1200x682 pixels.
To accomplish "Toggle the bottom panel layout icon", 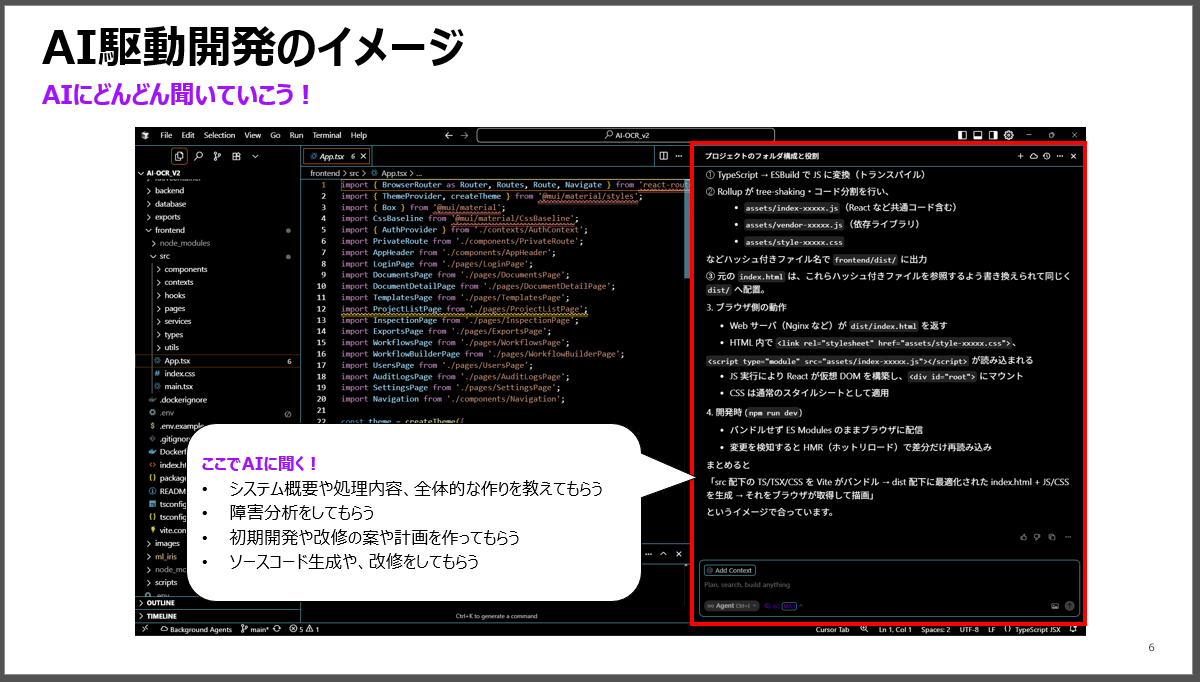I will point(978,135).
